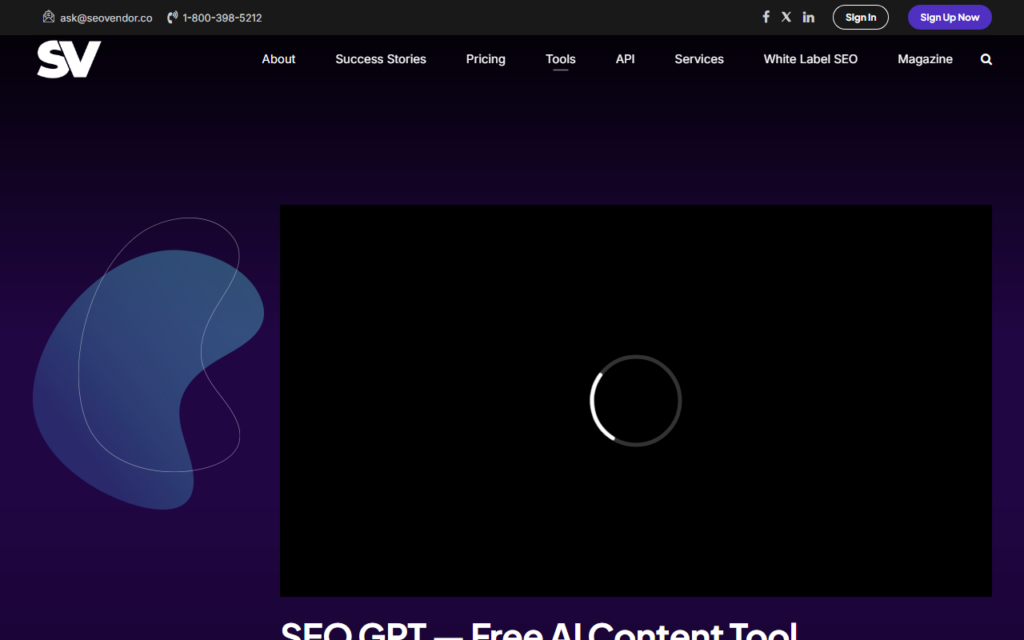Open the Tools menu item
This screenshot has width=1024, height=640.
tap(560, 59)
